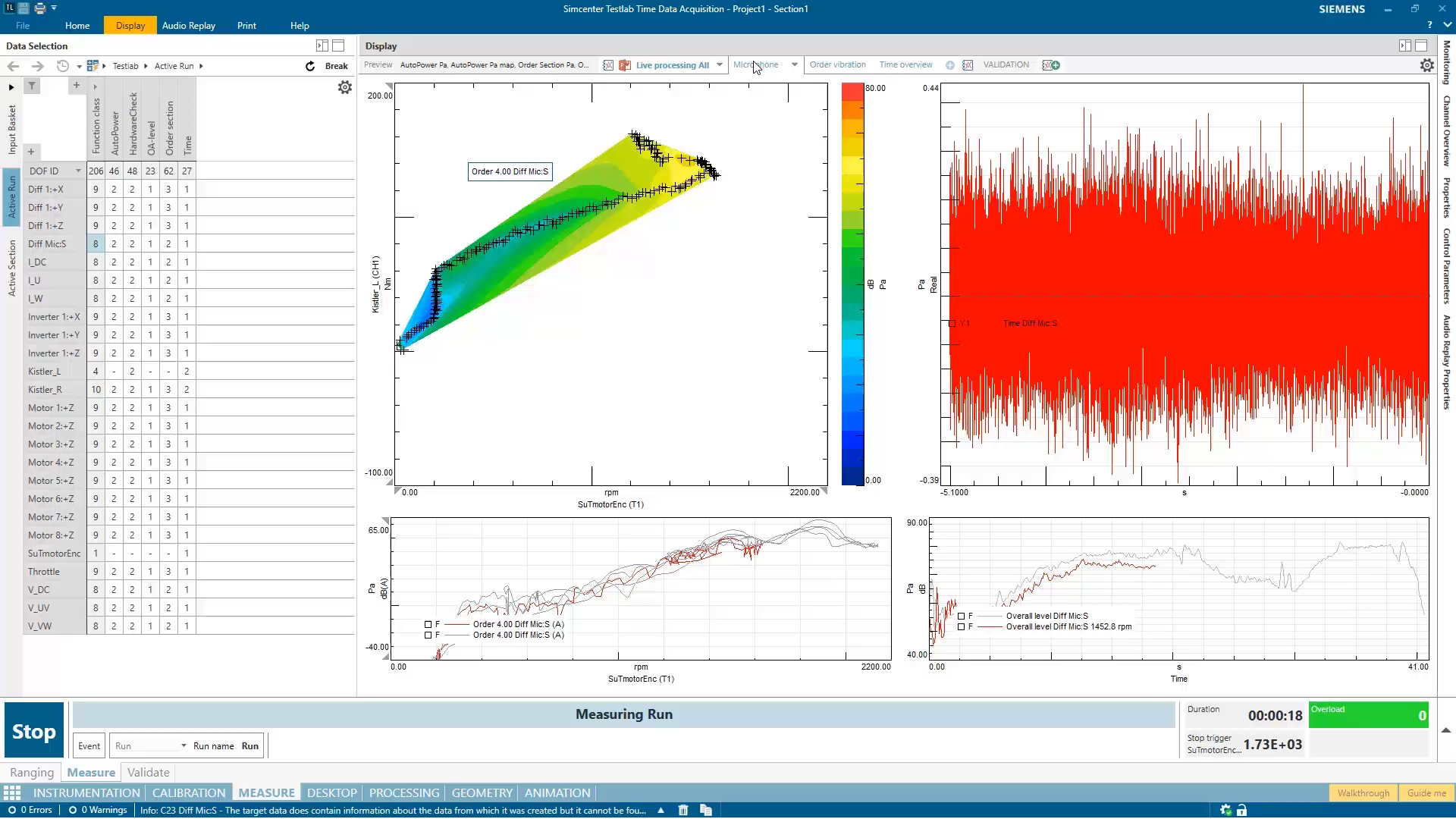
Task: Click the PowerPoint export icon
Action: pos(625,65)
